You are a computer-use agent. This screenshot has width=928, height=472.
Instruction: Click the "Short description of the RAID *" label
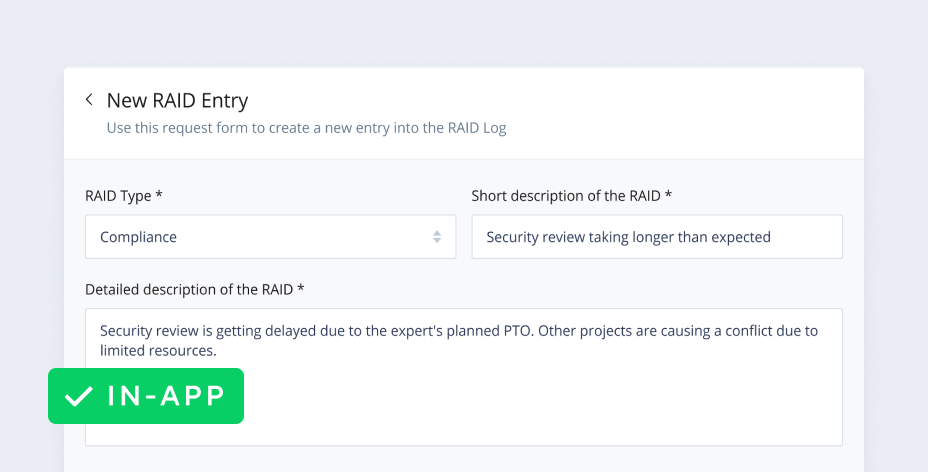pos(571,196)
